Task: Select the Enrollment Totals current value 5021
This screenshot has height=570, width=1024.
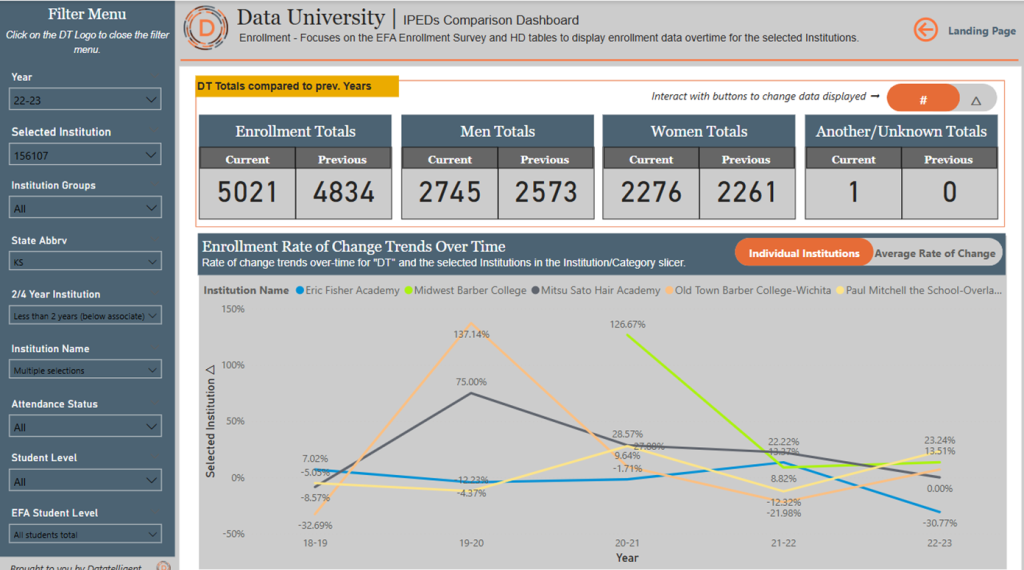Action: 248,193
